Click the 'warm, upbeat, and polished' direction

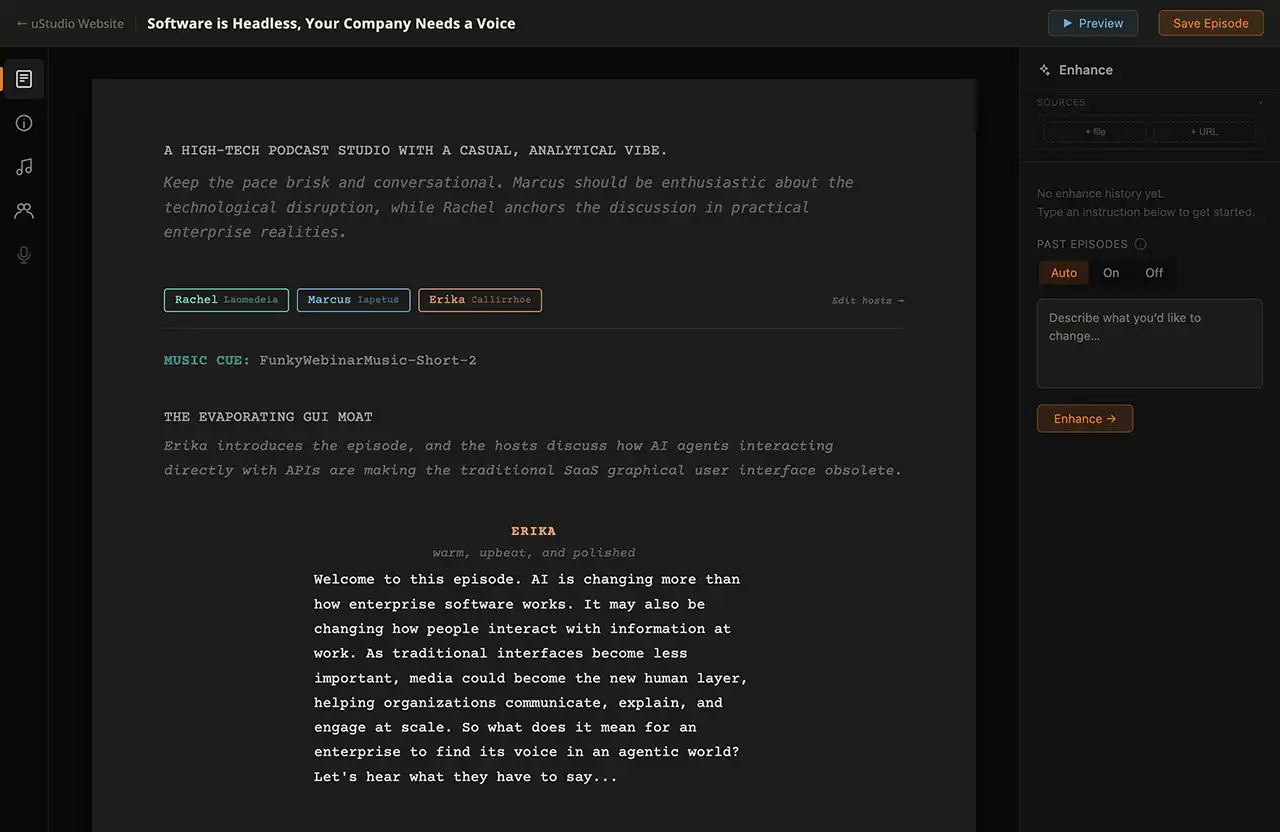pos(533,553)
